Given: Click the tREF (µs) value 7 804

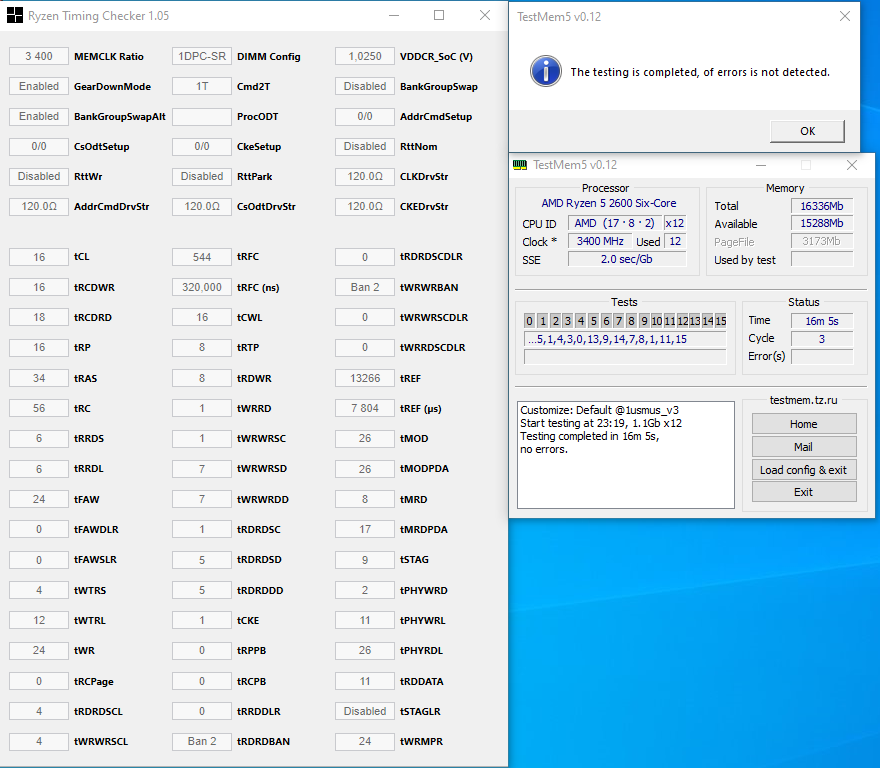Looking at the screenshot, I should click(x=365, y=408).
